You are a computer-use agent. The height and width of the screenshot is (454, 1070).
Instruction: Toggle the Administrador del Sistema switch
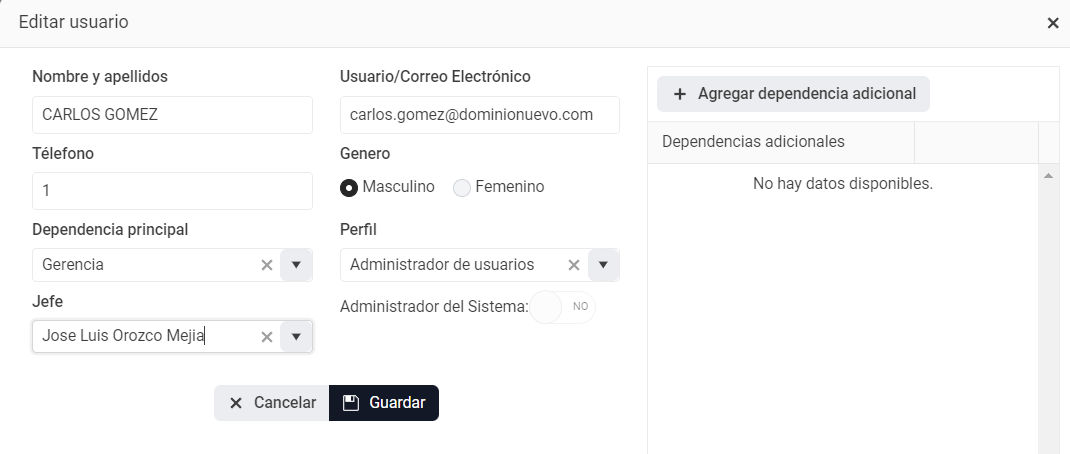click(x=562, y=307)
